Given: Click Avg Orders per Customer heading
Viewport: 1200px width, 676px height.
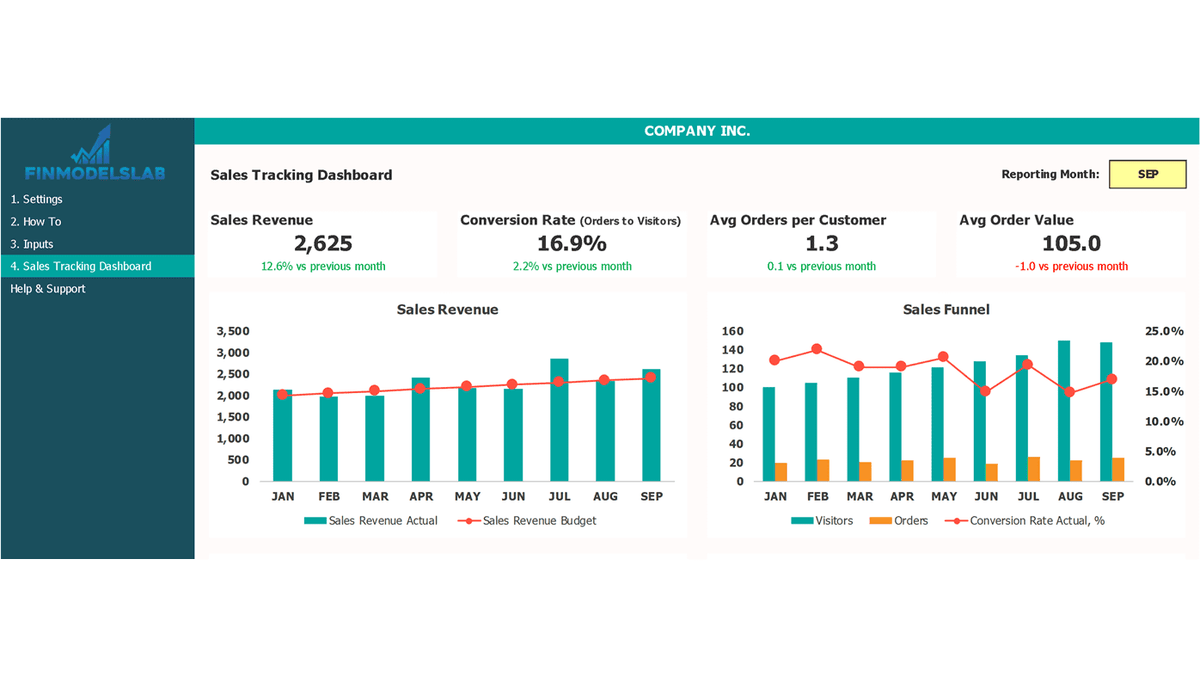Looking at the screenshot, I should click(798, 220).
